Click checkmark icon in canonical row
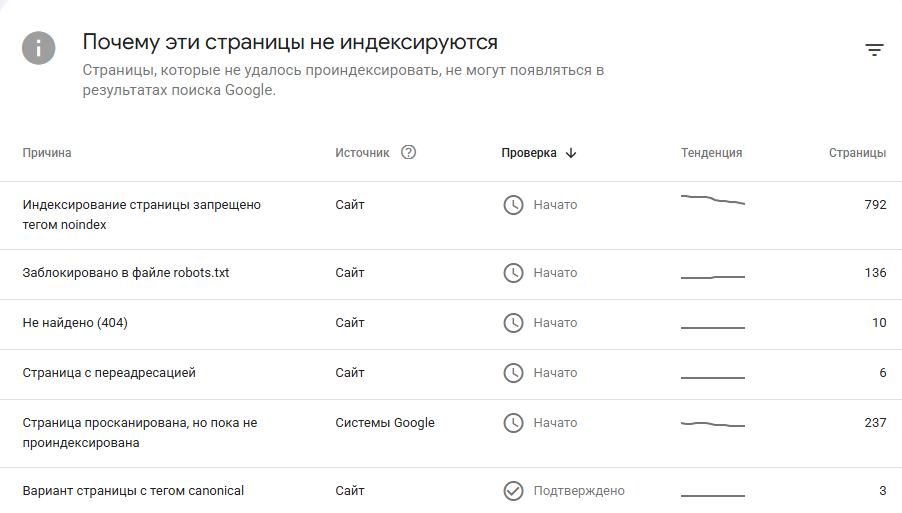The height and width of the screenshot is (513, 902). coord(513,491)
